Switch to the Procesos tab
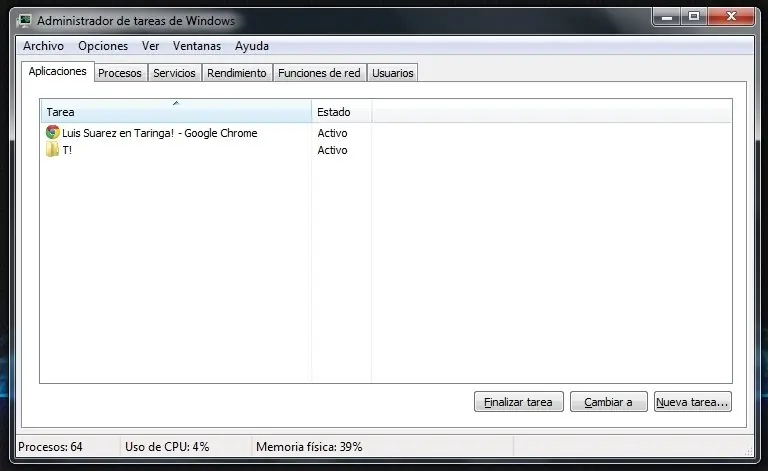Screen dimensions: 768x471 coord(120,73)
